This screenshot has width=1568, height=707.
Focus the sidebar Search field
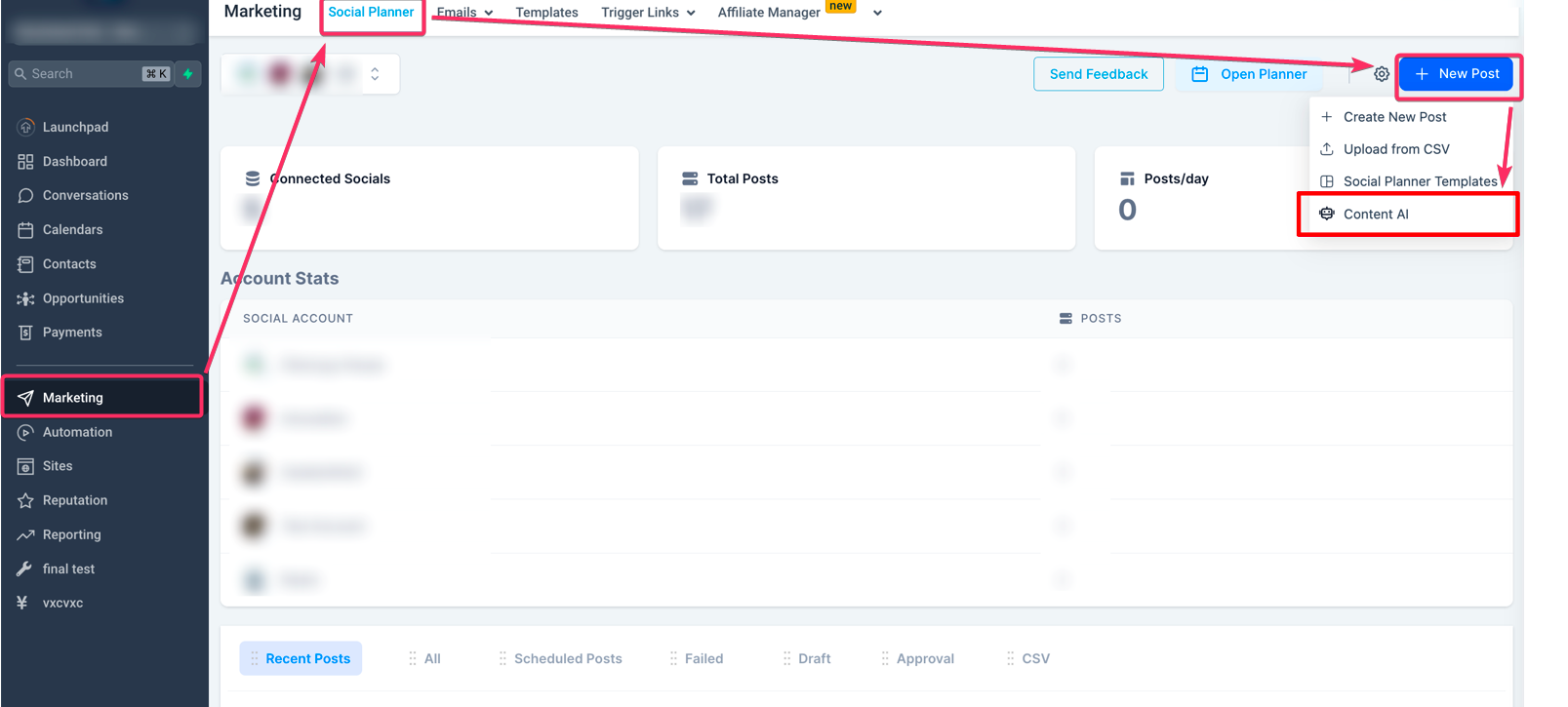click(x=91, y=74)
